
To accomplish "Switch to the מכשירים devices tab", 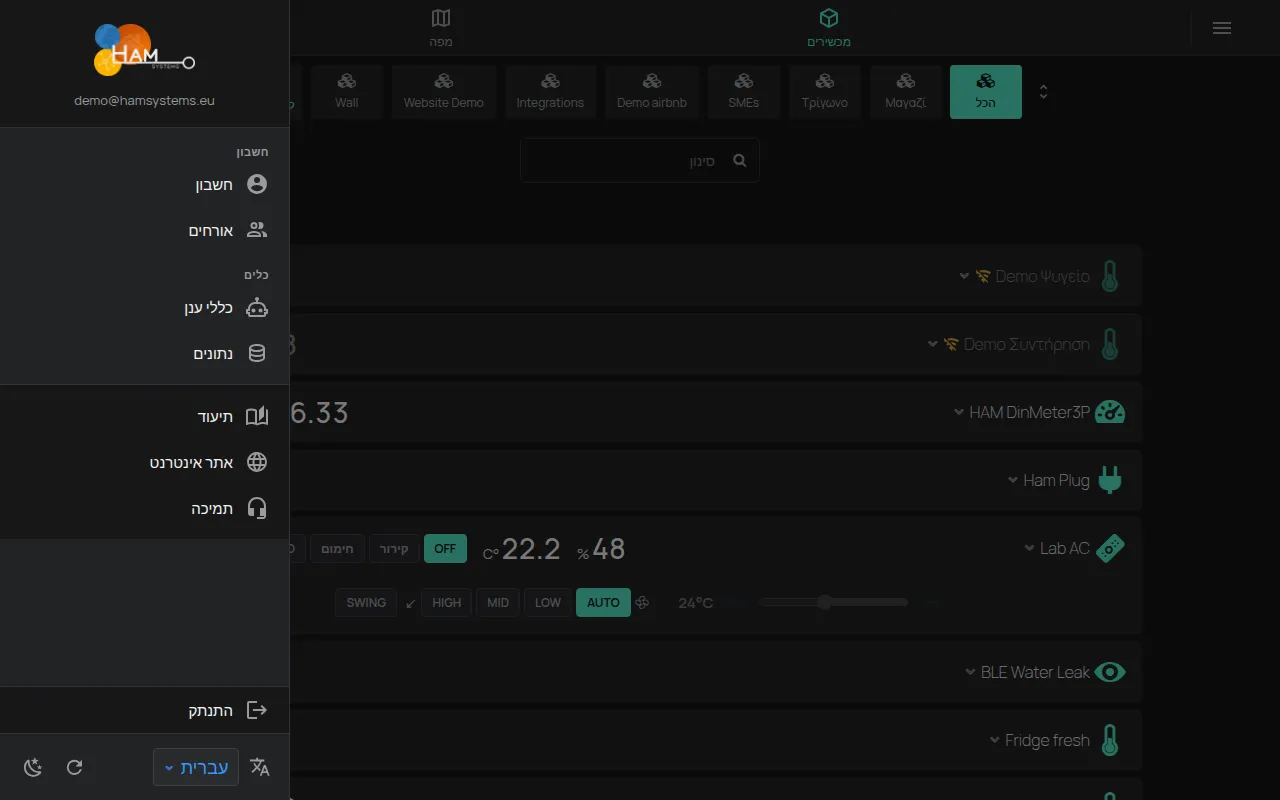I will coord(829,28).
